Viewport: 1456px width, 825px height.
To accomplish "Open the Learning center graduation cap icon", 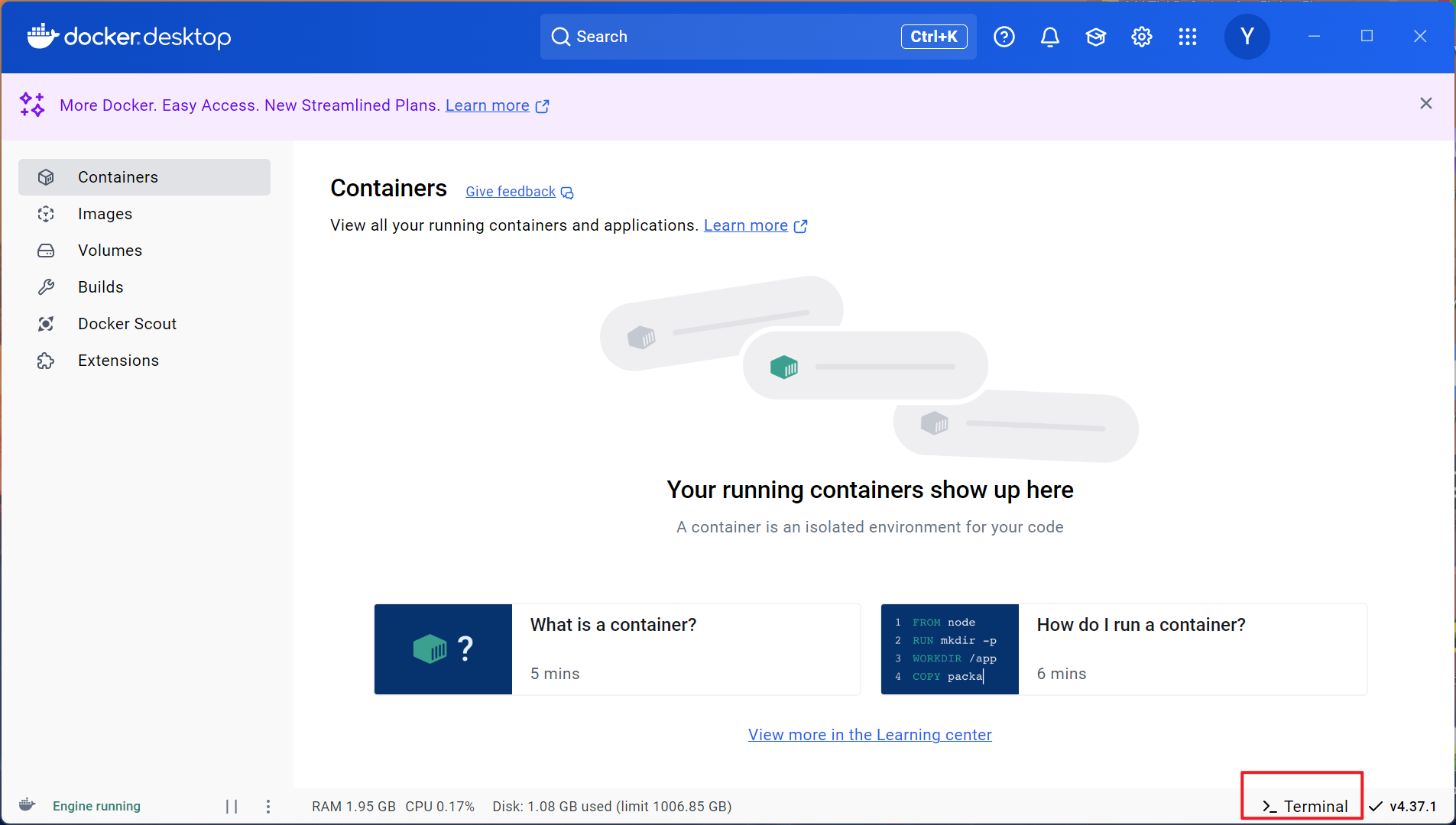I will coord(1096,37).
